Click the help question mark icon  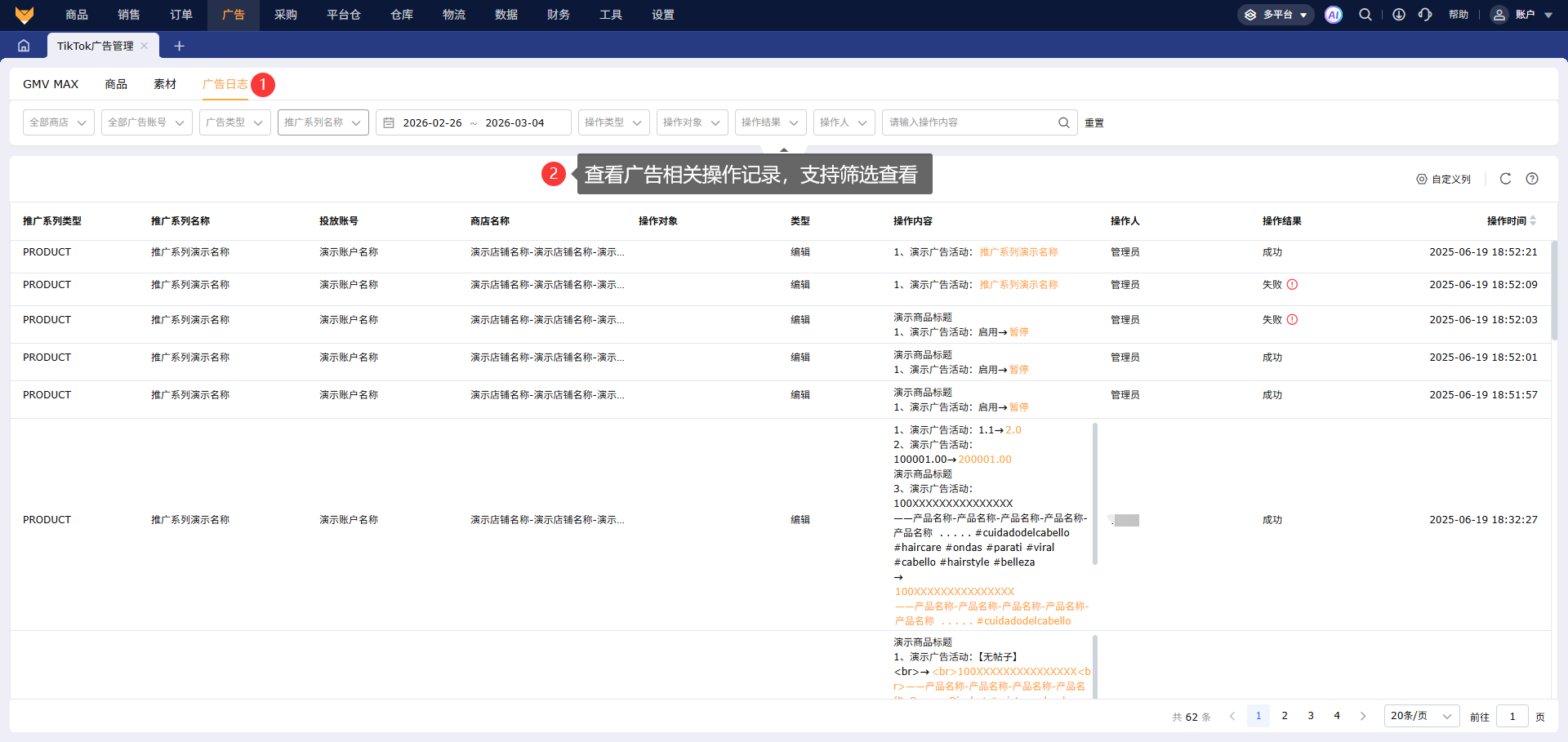1532,179
